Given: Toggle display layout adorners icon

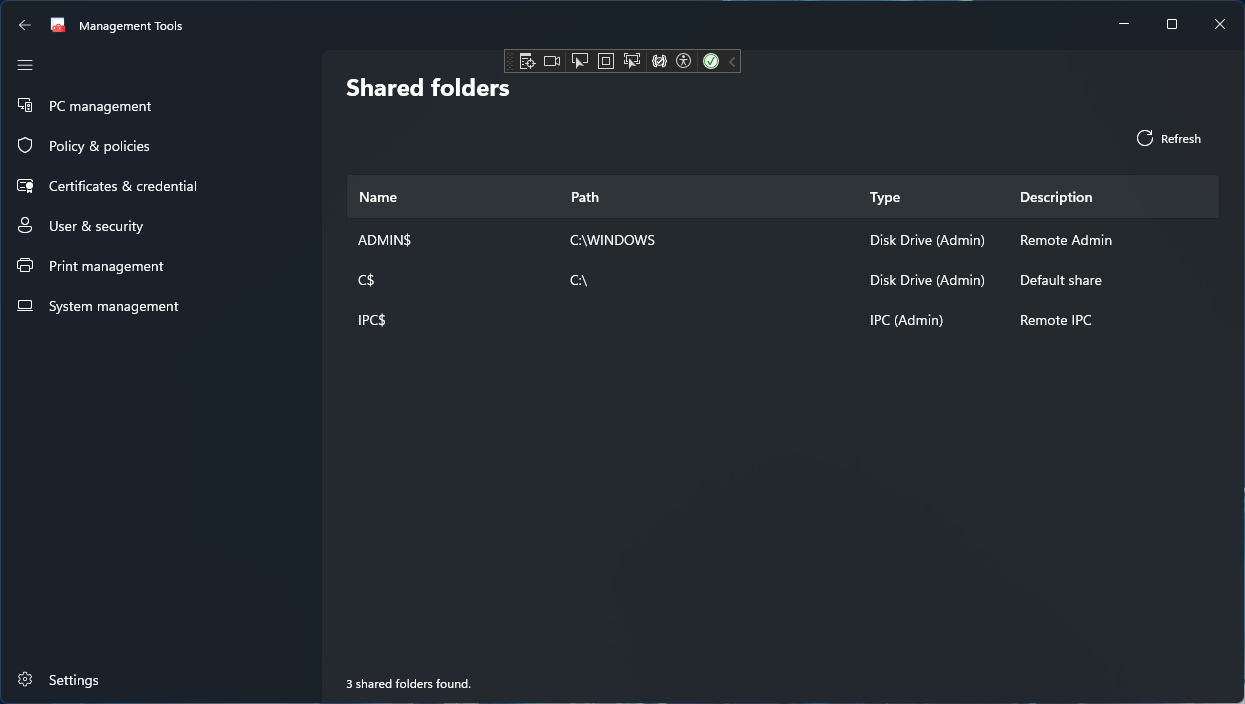Looking at the screenshot, I should click(x=605, y=62).
